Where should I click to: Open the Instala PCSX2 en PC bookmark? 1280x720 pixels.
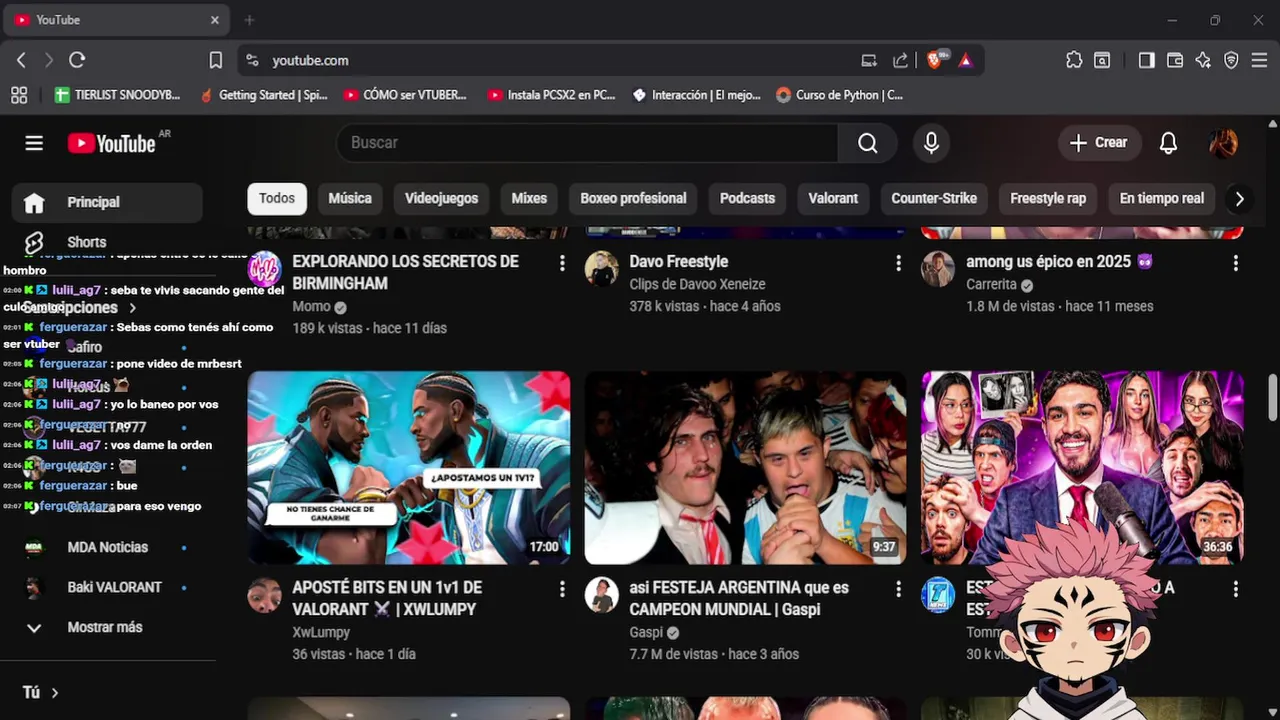pyautogui.click(x=551, y=95)
